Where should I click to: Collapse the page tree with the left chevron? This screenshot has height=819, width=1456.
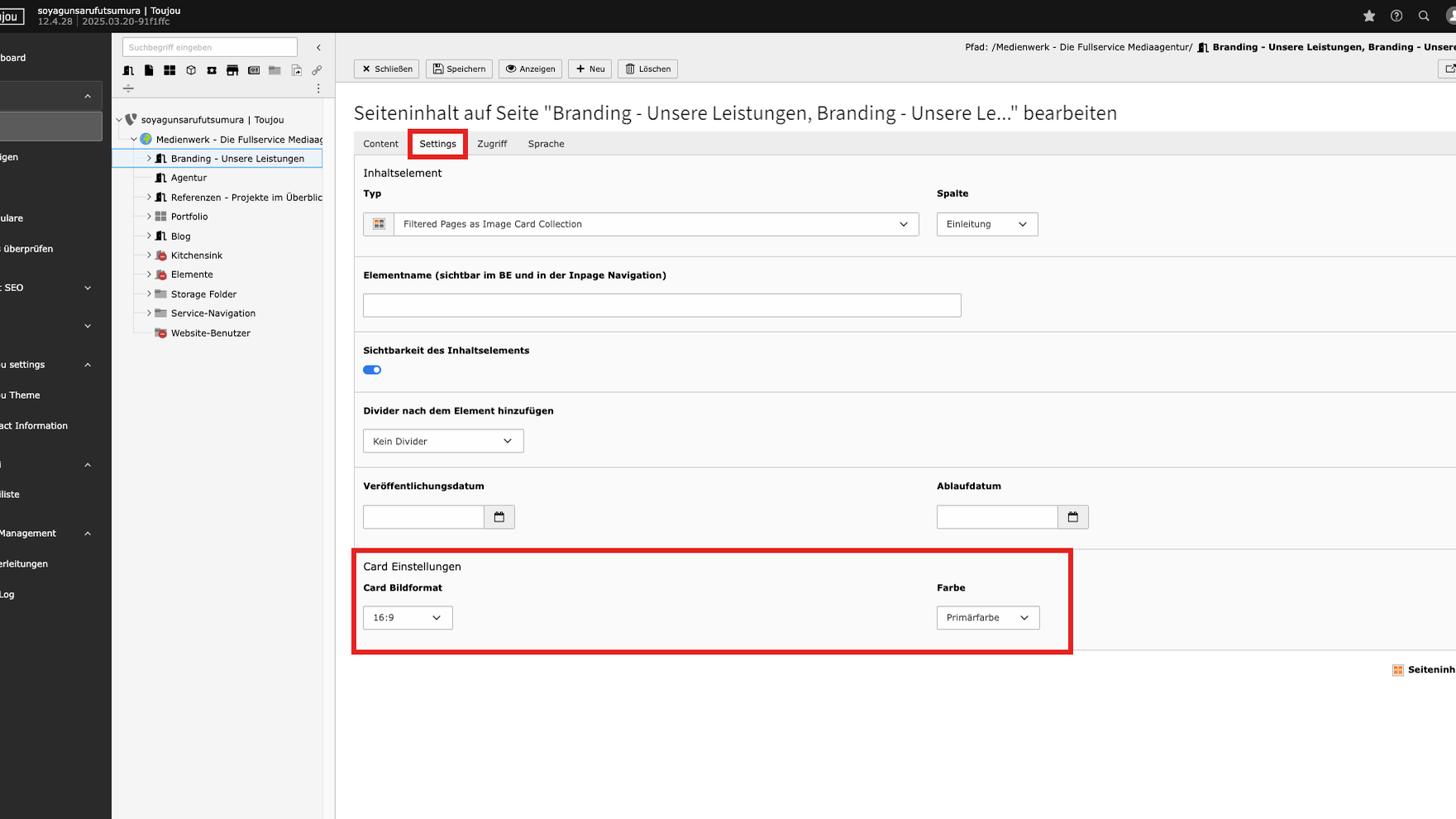[318, 47]
